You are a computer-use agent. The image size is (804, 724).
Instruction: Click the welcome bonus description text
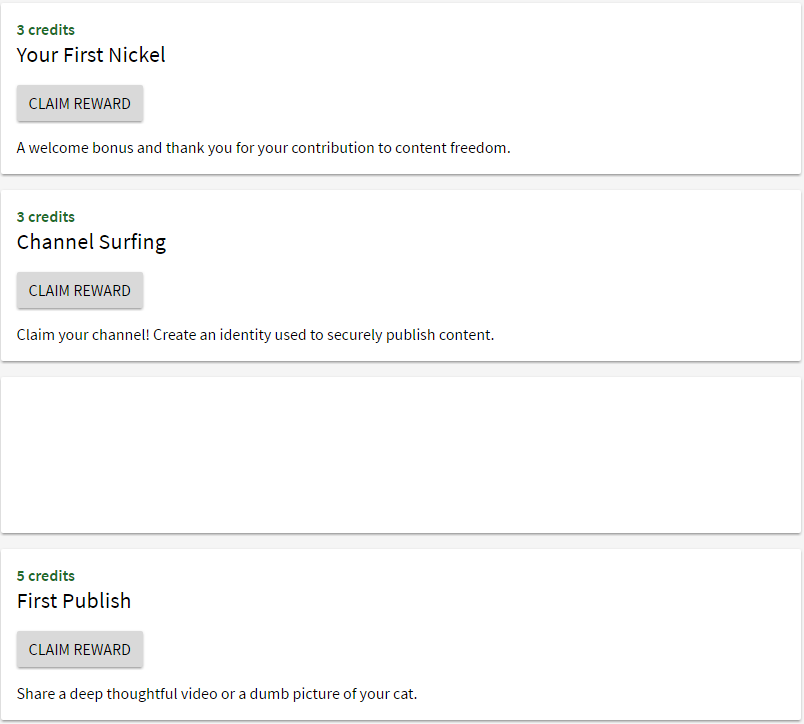tap(263, 148)
